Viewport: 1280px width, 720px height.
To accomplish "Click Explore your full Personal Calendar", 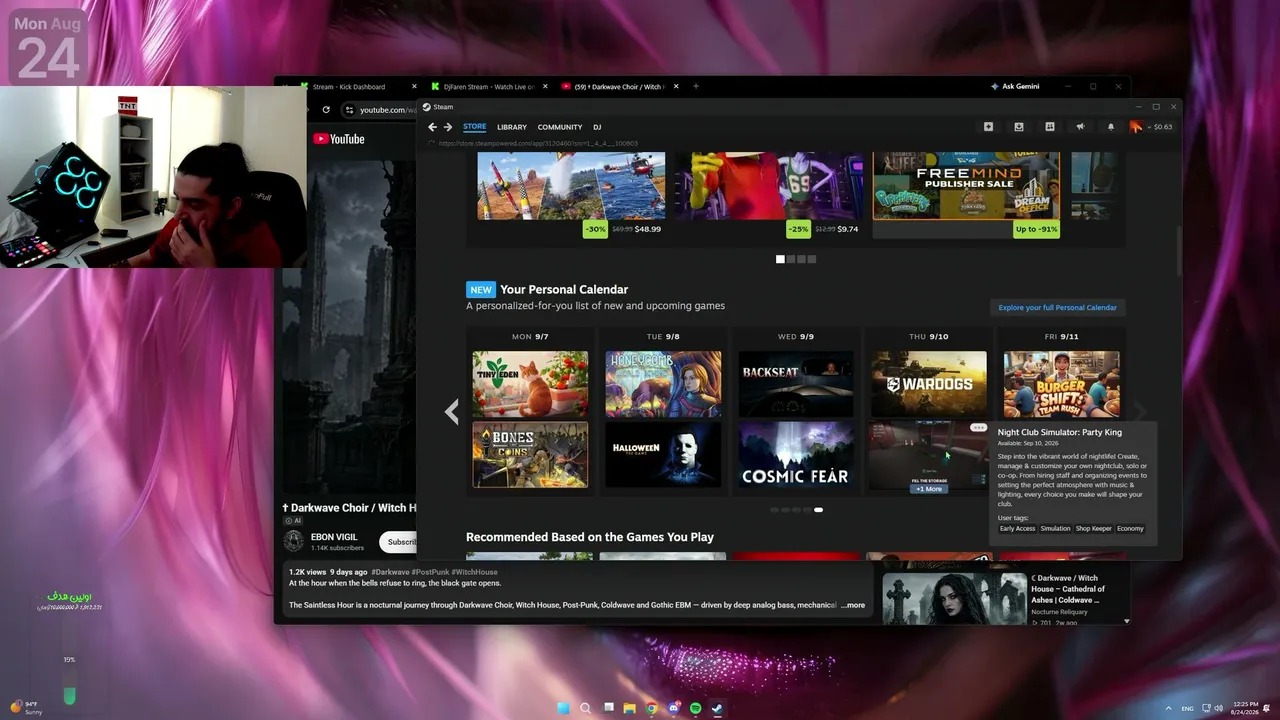I will (x=1057, y=307).
